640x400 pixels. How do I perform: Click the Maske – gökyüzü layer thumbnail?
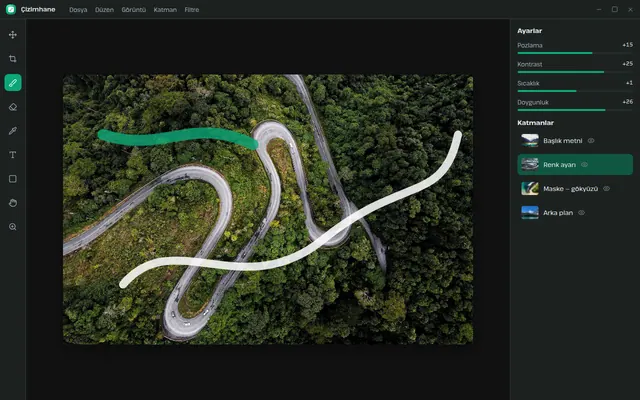530,189
